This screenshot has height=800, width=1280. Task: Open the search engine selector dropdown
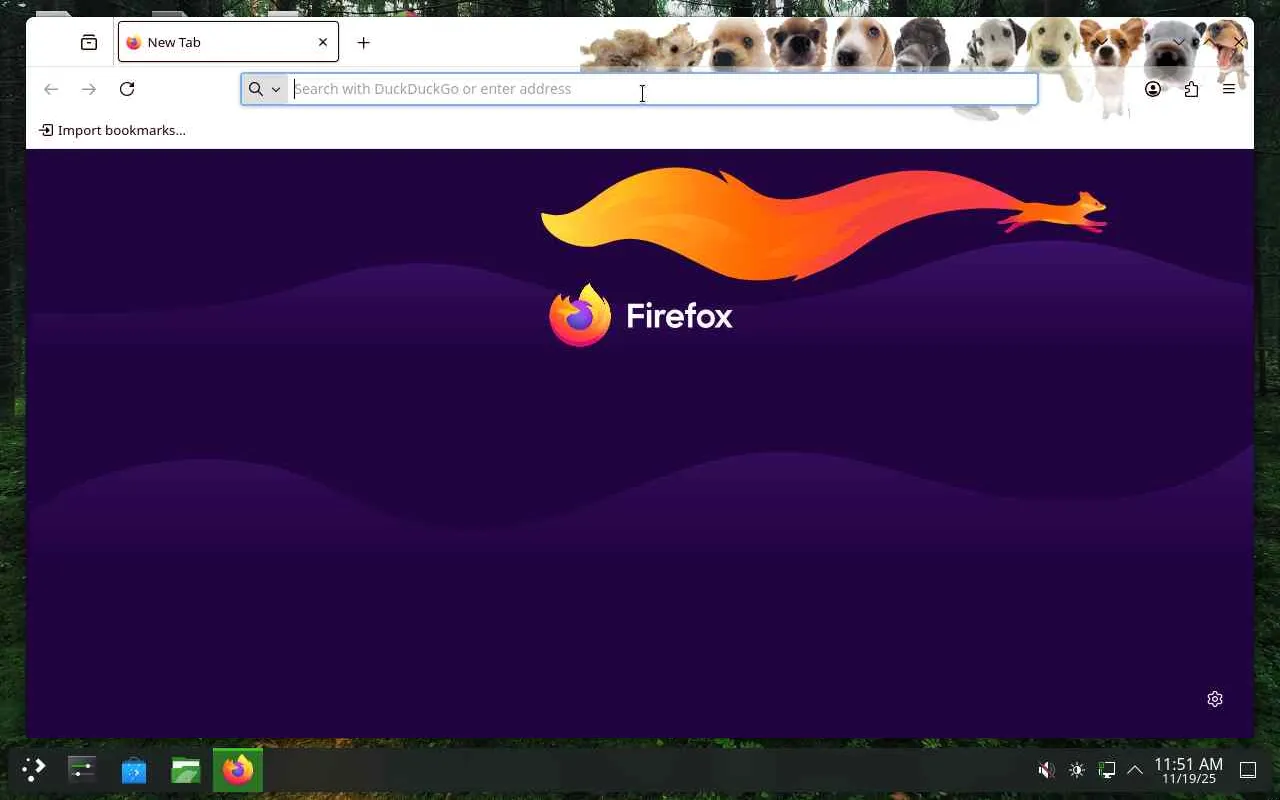265,89
